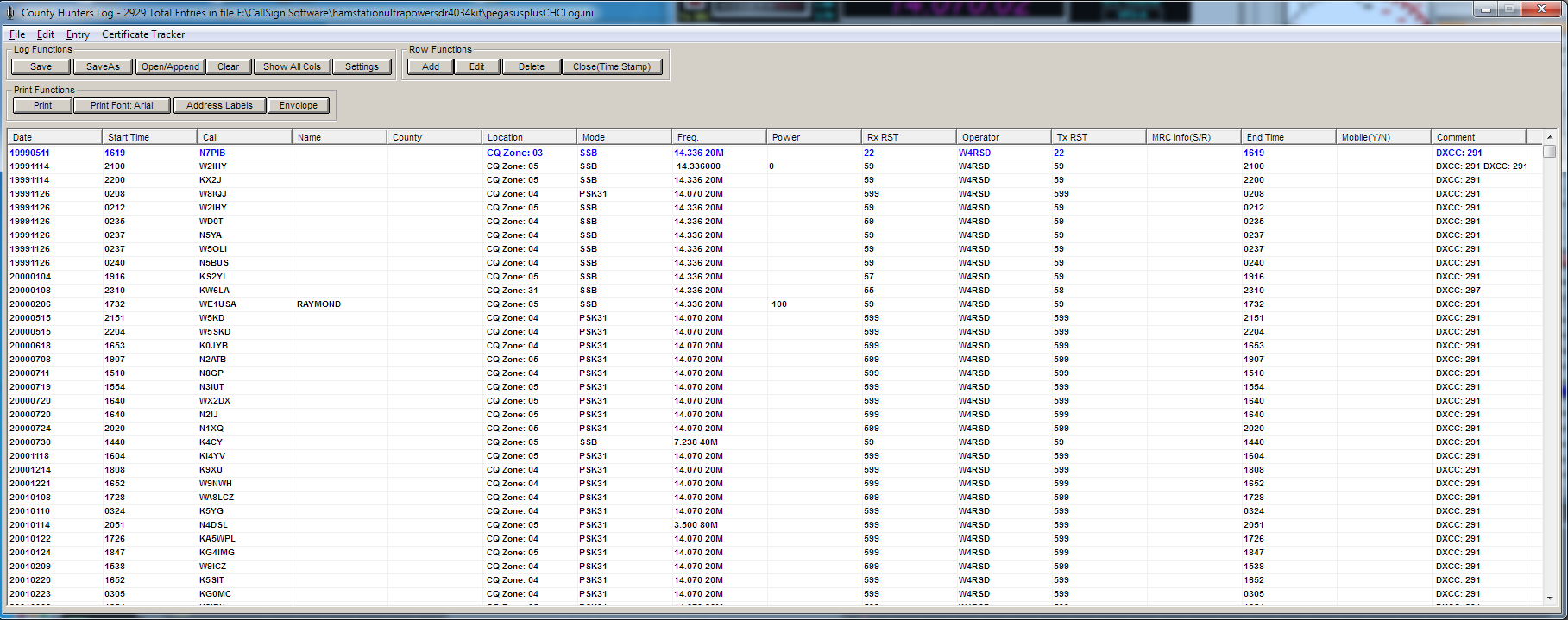Screen dimensions: 1568x620
Task: Click the SaveAs button
Action: (x=103, y=66)
